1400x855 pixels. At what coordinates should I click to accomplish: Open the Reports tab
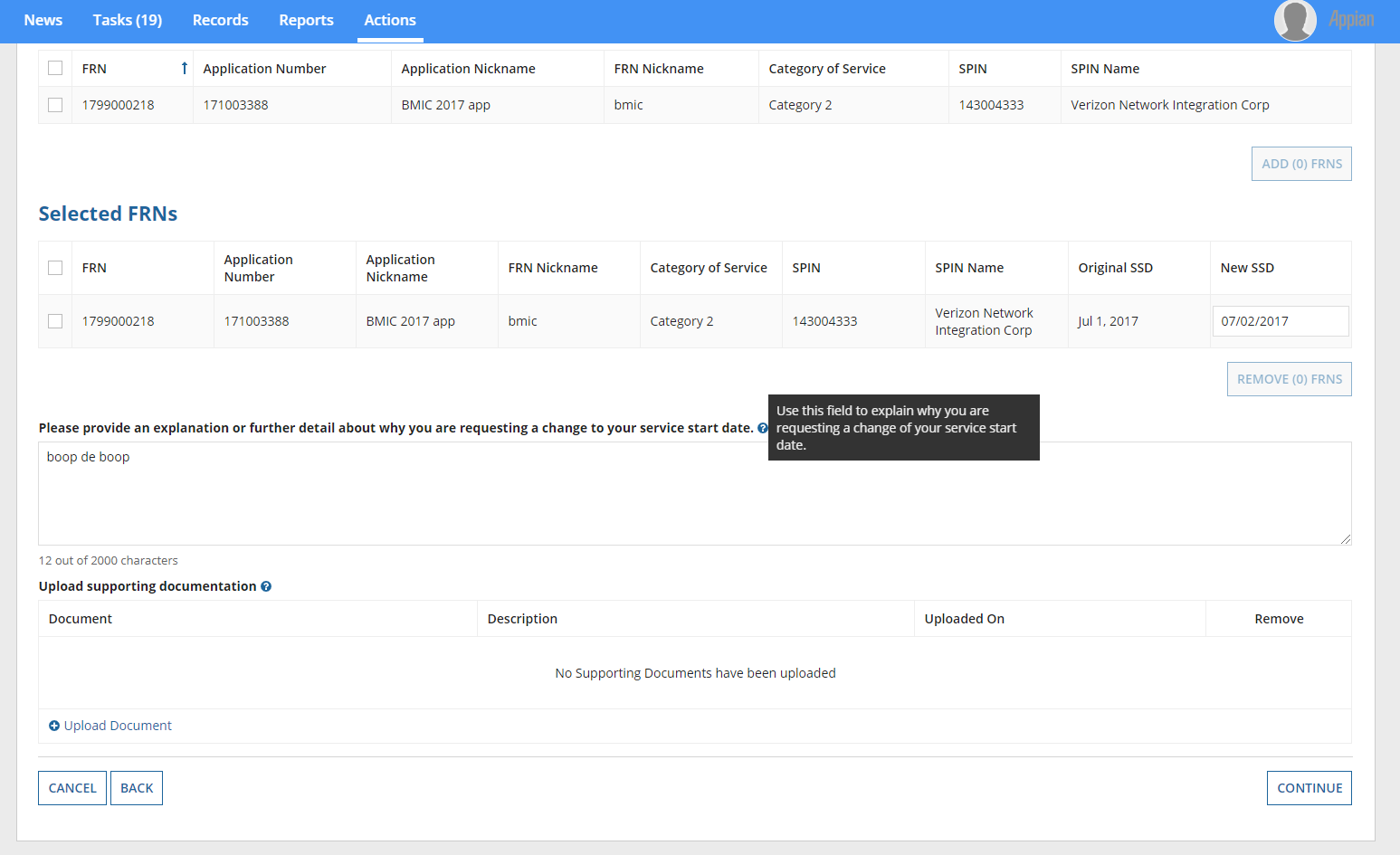(306, 20)
